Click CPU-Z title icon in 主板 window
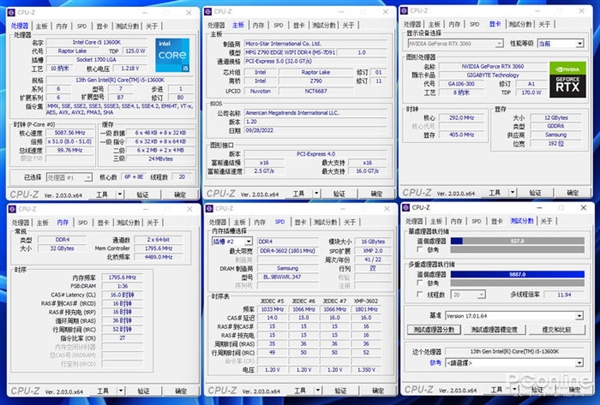Screen dimensions: 600x405 point(208,12)
